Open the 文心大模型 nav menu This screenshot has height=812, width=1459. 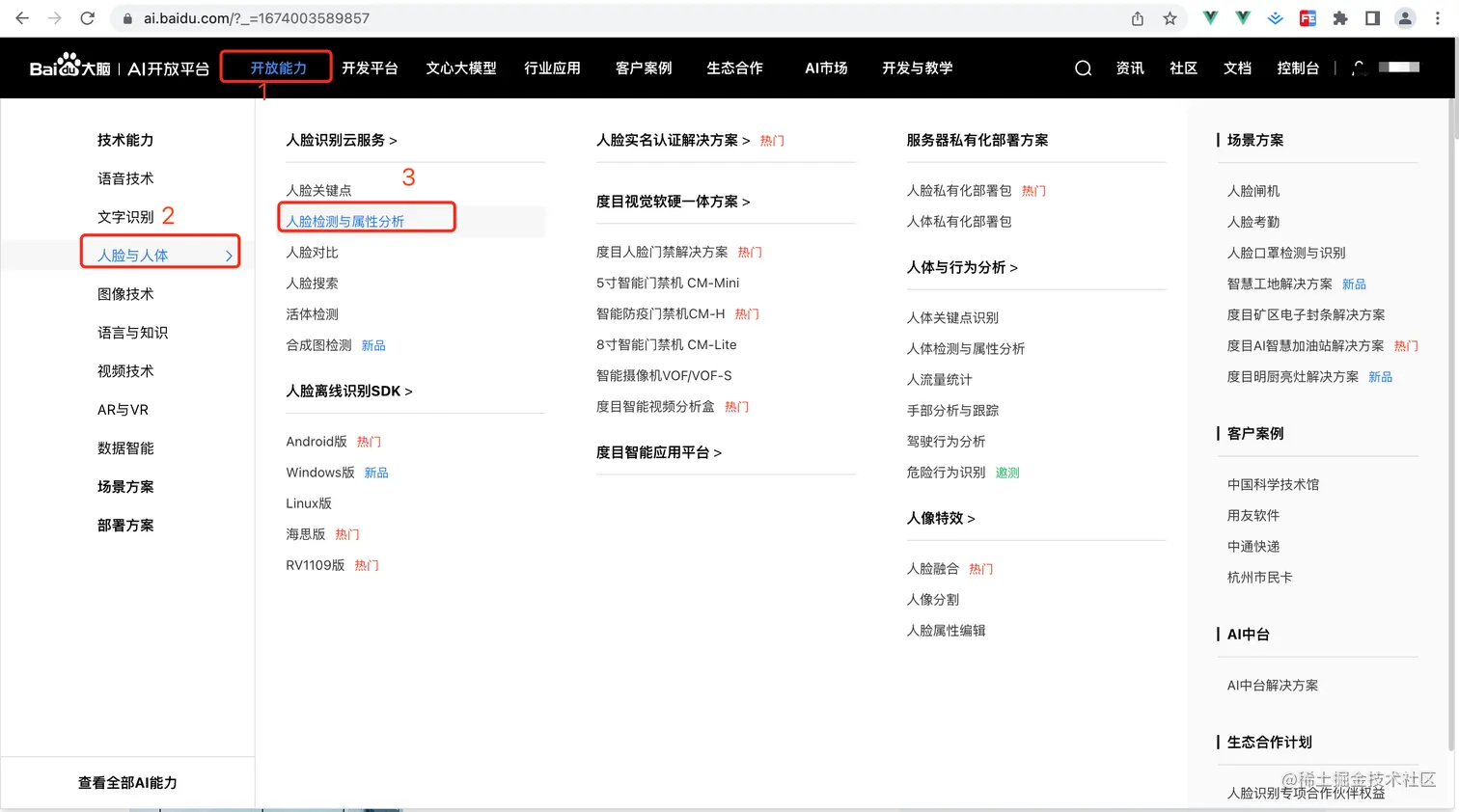[x=461, y=68]
